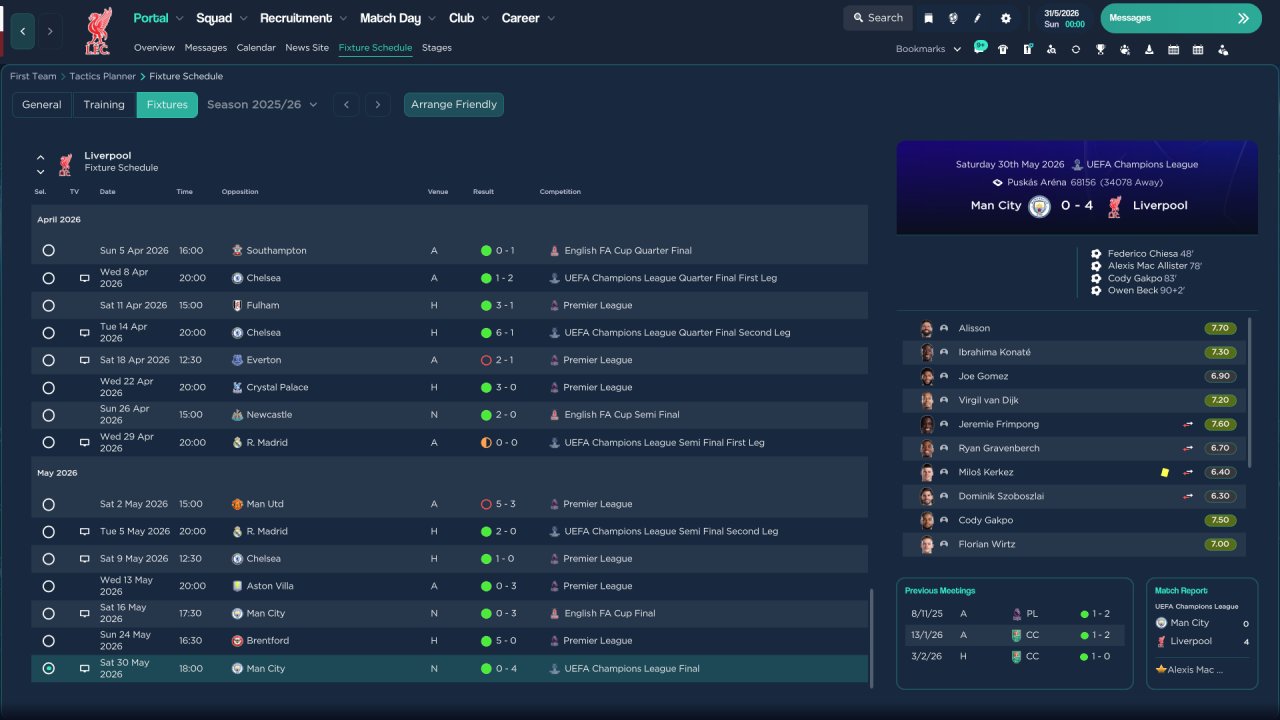Select the Everton 18 Apr fixture radio
Screen dimensions: 1280x720
(48, 360)
